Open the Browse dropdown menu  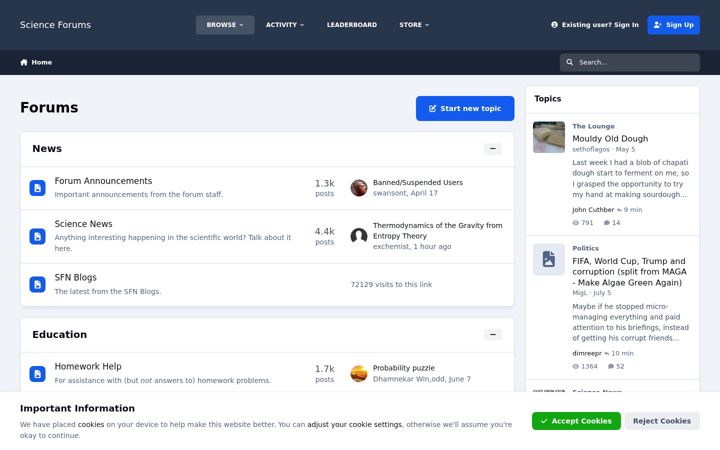[x=225, y=25]
